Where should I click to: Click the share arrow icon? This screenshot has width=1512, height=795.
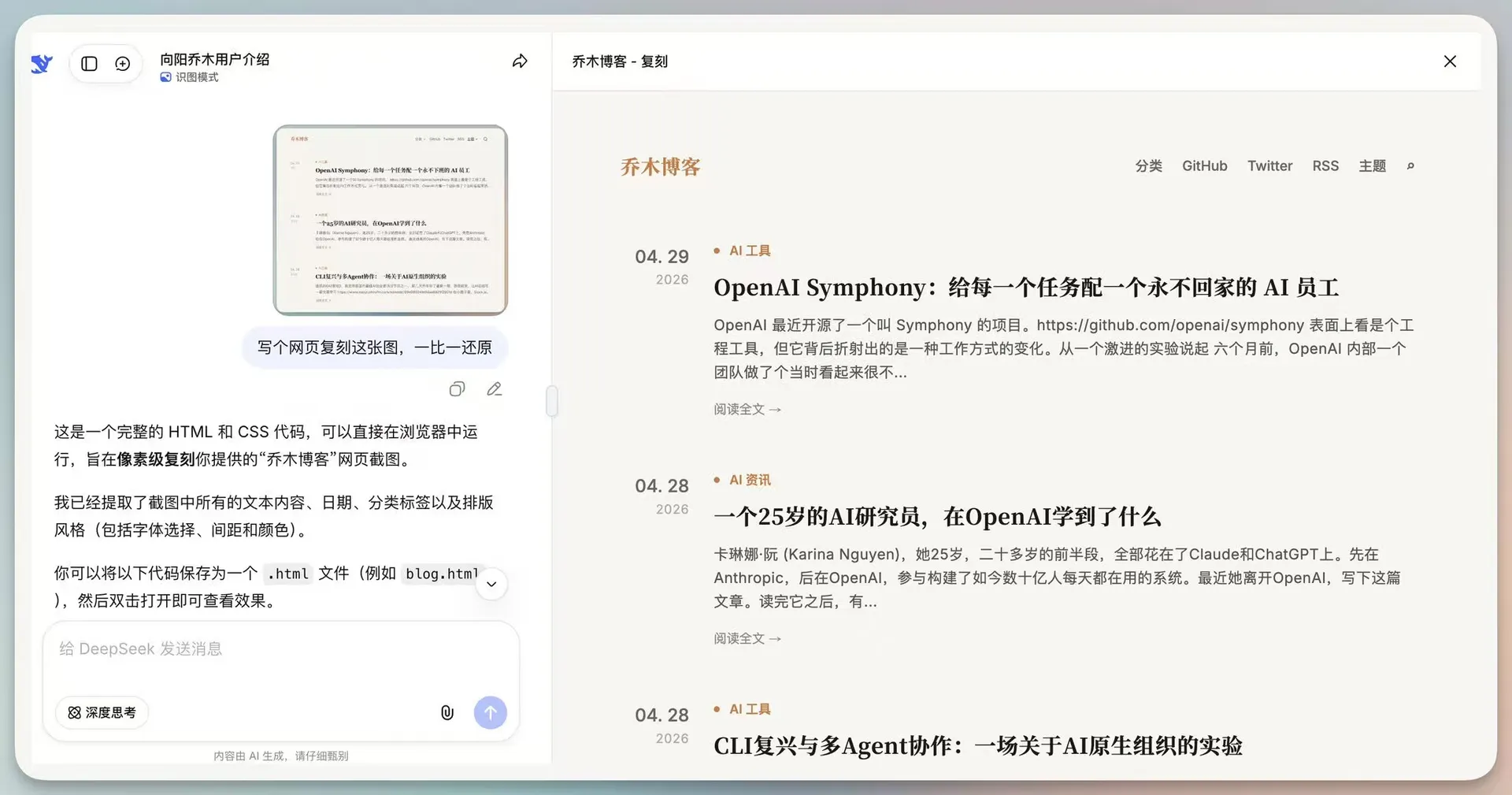(520, 61)
